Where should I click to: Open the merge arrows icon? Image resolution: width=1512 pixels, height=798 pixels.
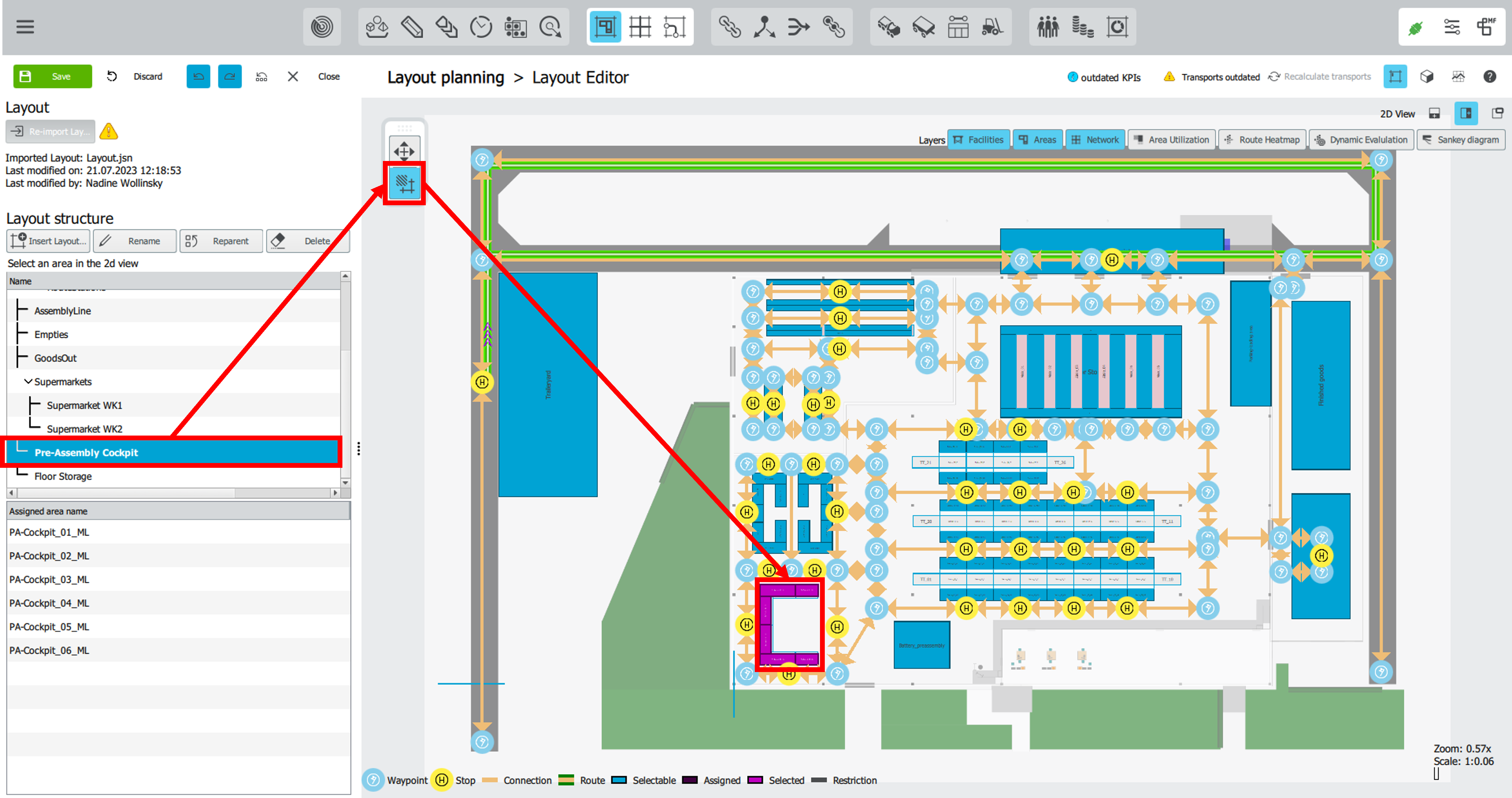pyautogui.click(x=799, y=27)
